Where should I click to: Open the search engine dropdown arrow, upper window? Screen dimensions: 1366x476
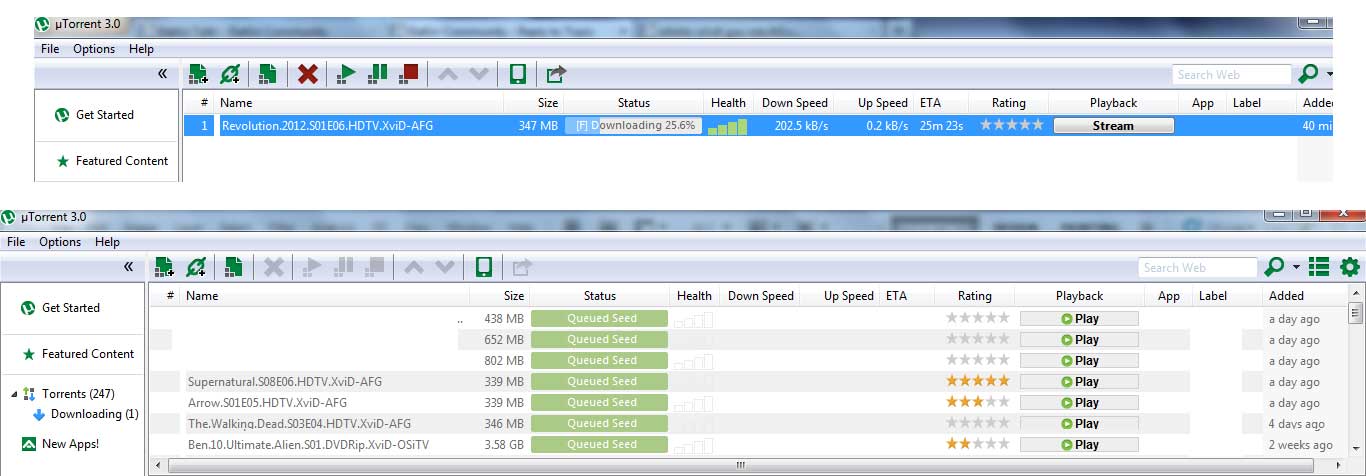click(1329, 75)
